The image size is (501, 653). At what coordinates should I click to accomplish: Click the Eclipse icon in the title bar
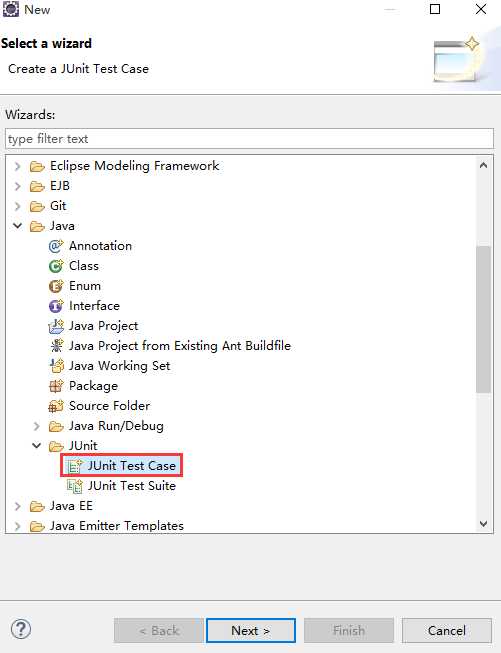tap(11, 9)
